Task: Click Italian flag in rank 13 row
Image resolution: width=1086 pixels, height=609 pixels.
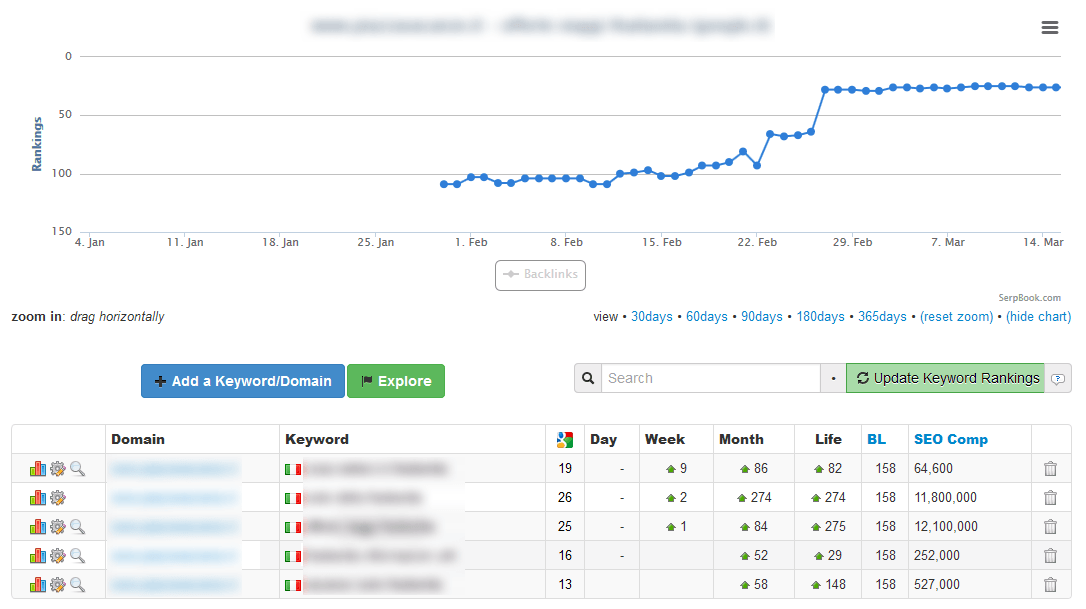Action: 293,586
